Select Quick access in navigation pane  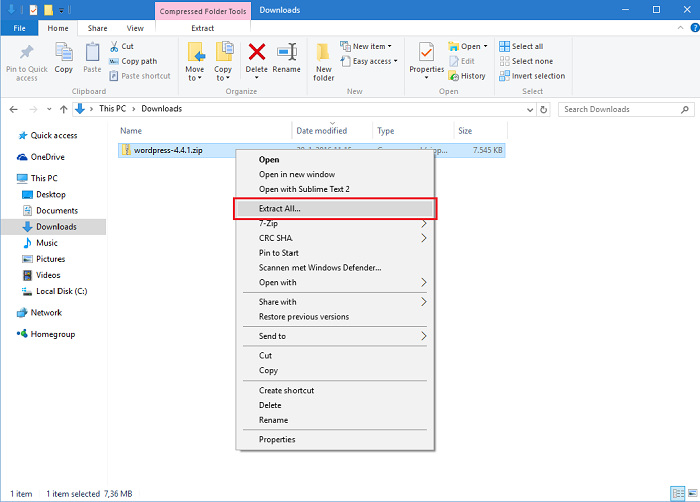coord(47,135)
